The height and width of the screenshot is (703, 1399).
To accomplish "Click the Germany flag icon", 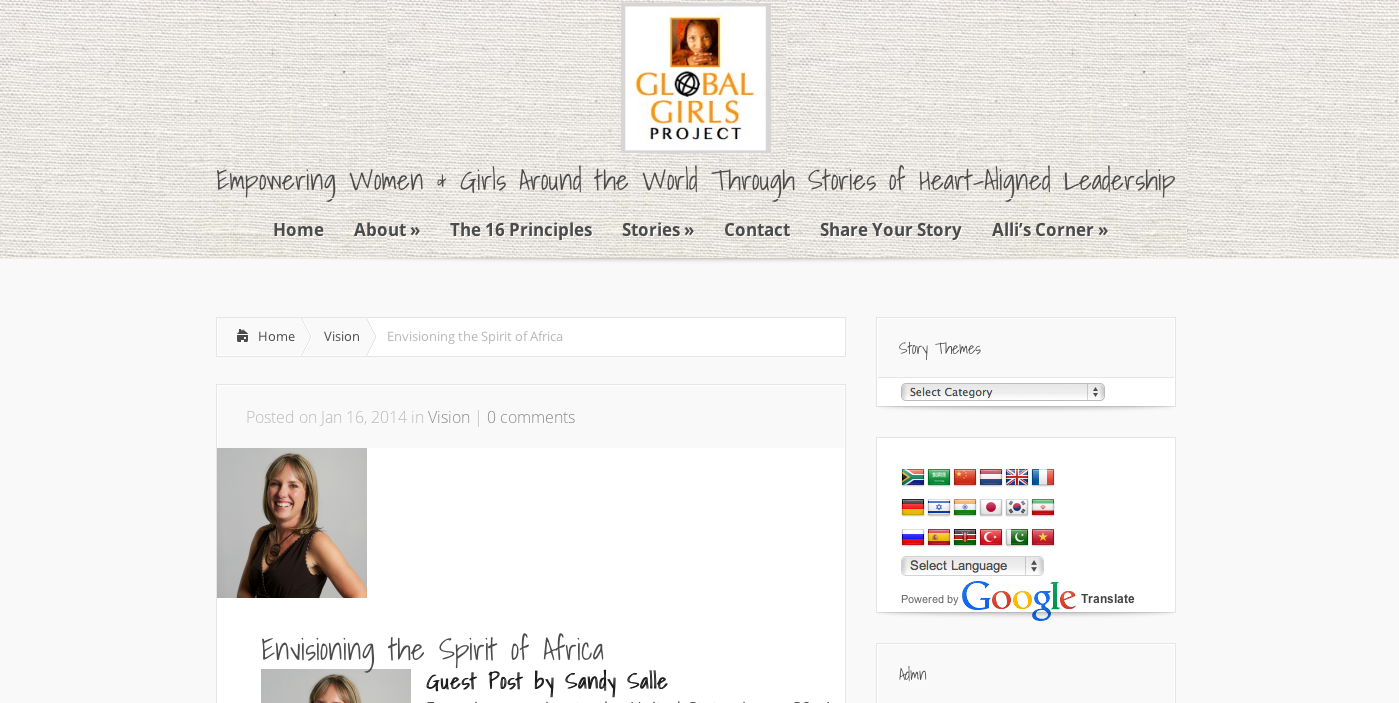I will [x=912, y=507].
